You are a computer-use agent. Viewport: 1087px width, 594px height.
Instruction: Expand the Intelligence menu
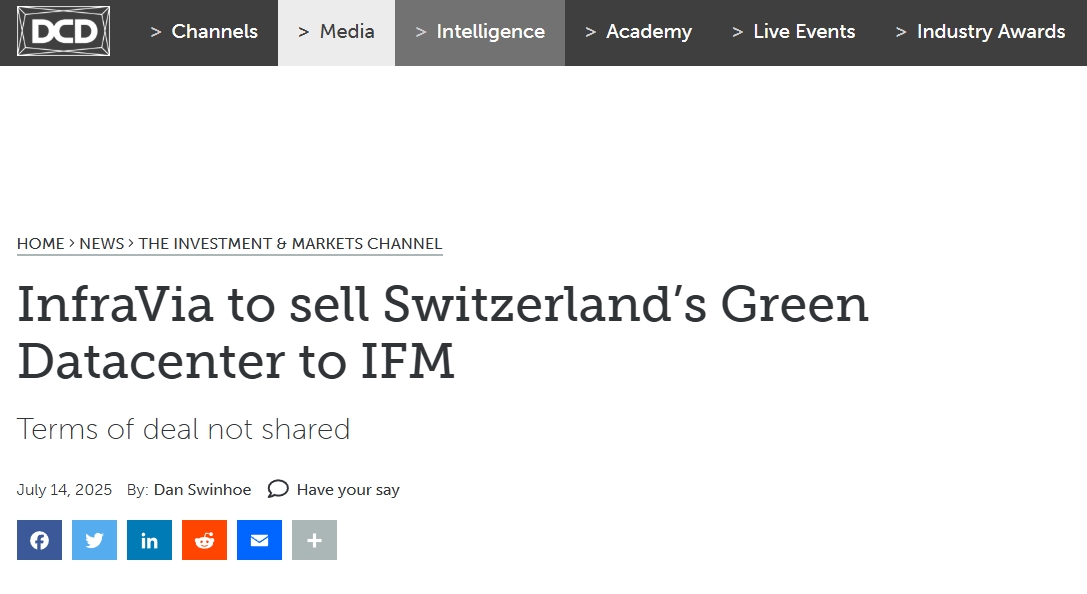coord(480,32)
